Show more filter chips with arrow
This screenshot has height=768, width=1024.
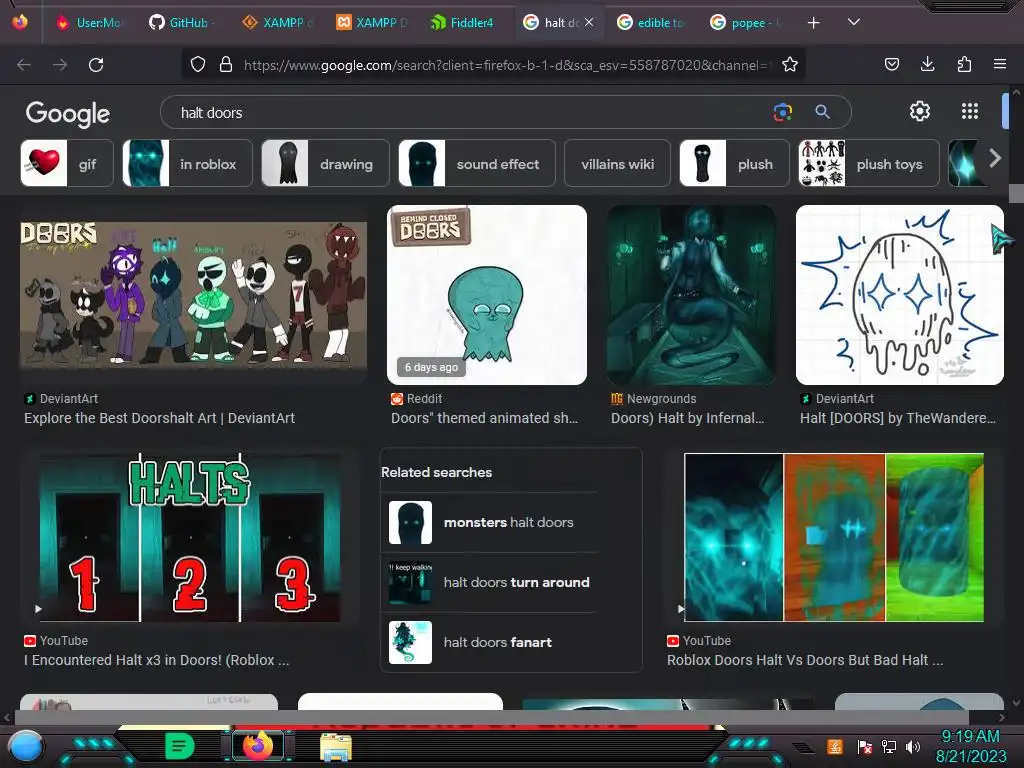coord(994,158)
